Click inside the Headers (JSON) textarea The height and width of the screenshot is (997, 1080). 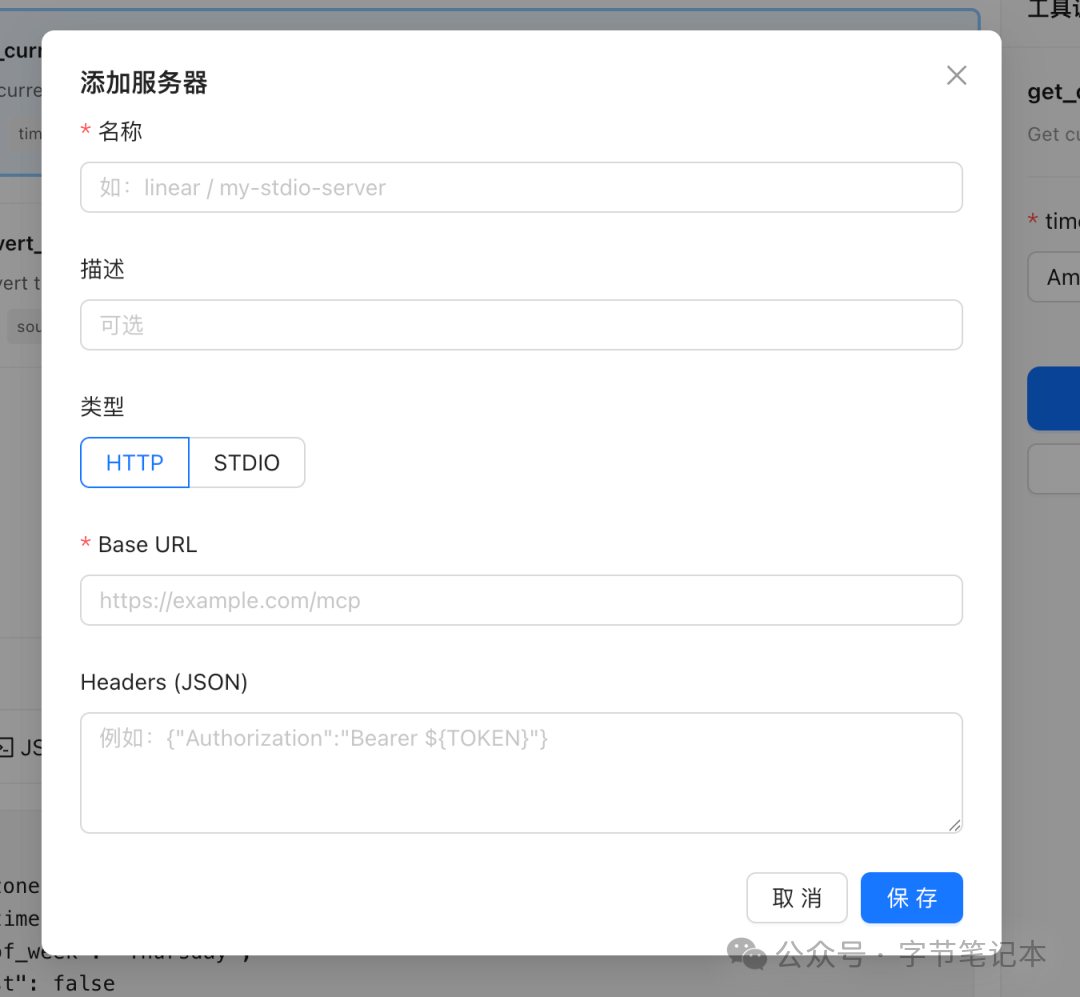coord(521,770)
